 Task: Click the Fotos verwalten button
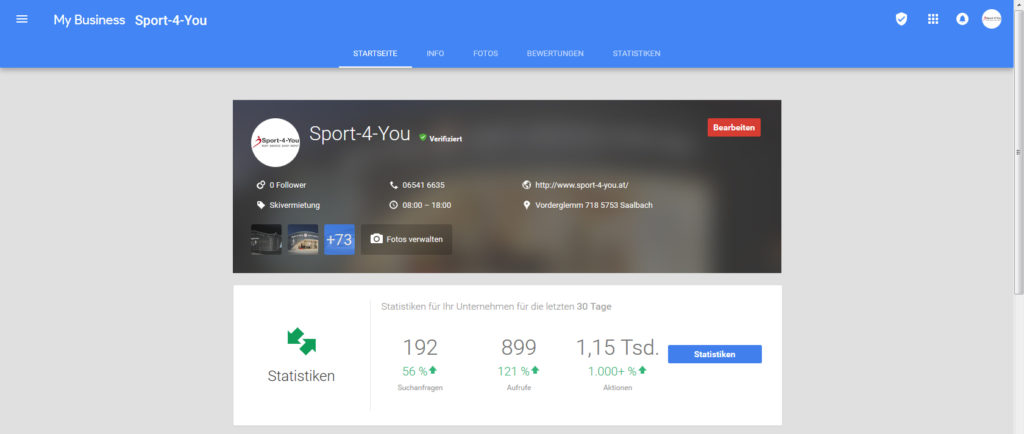(406, 240)
